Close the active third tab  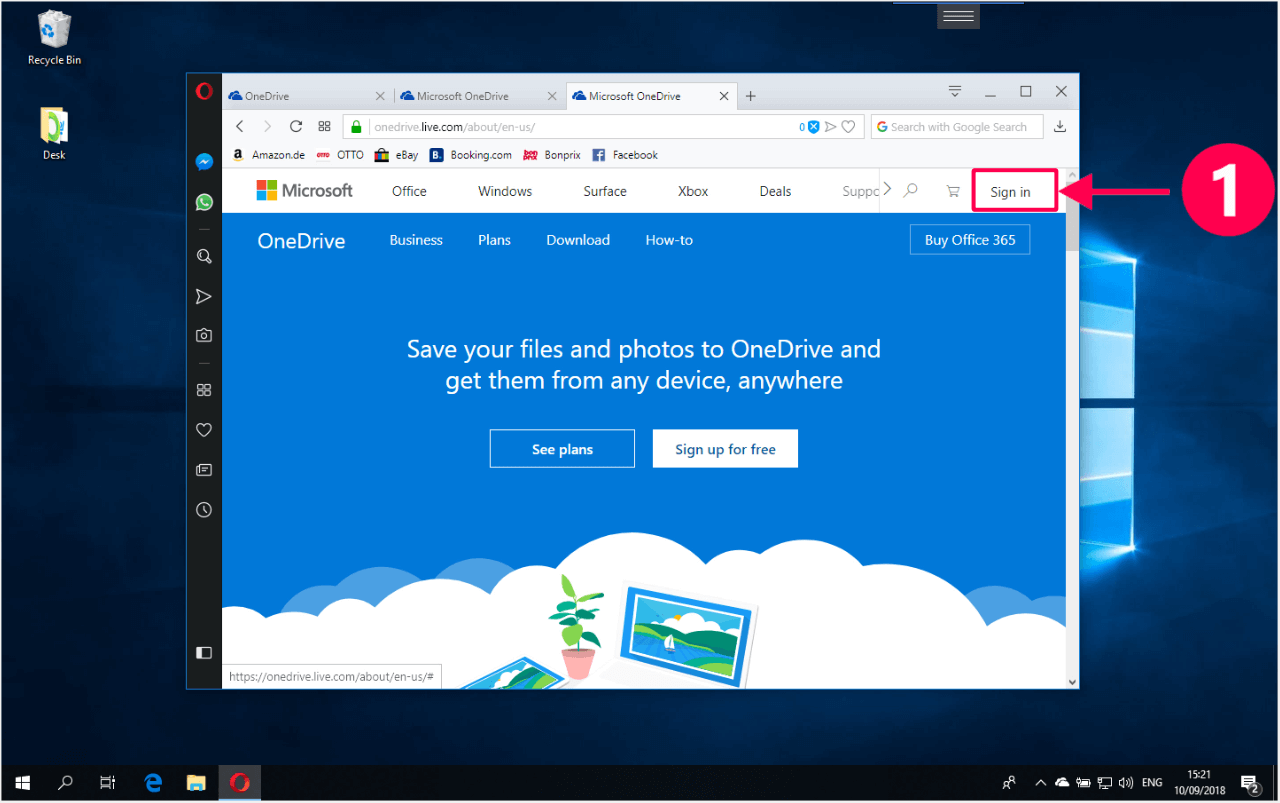pyautogui.click(x=724, y=96)
